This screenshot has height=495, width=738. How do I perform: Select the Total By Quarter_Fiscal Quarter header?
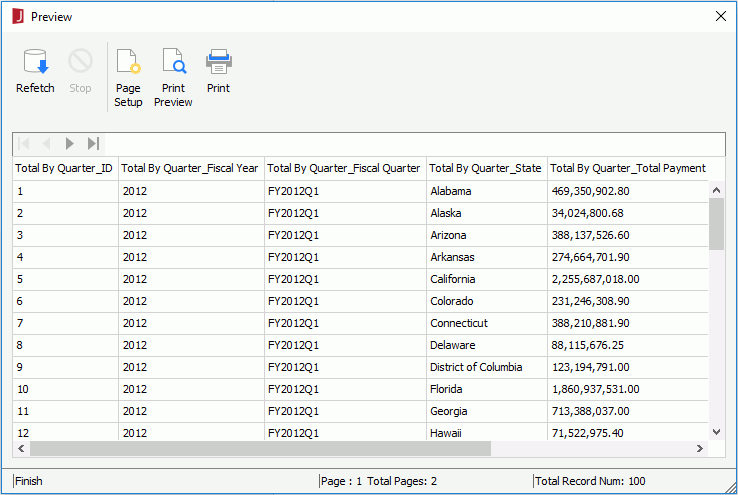tap(344, 168)
